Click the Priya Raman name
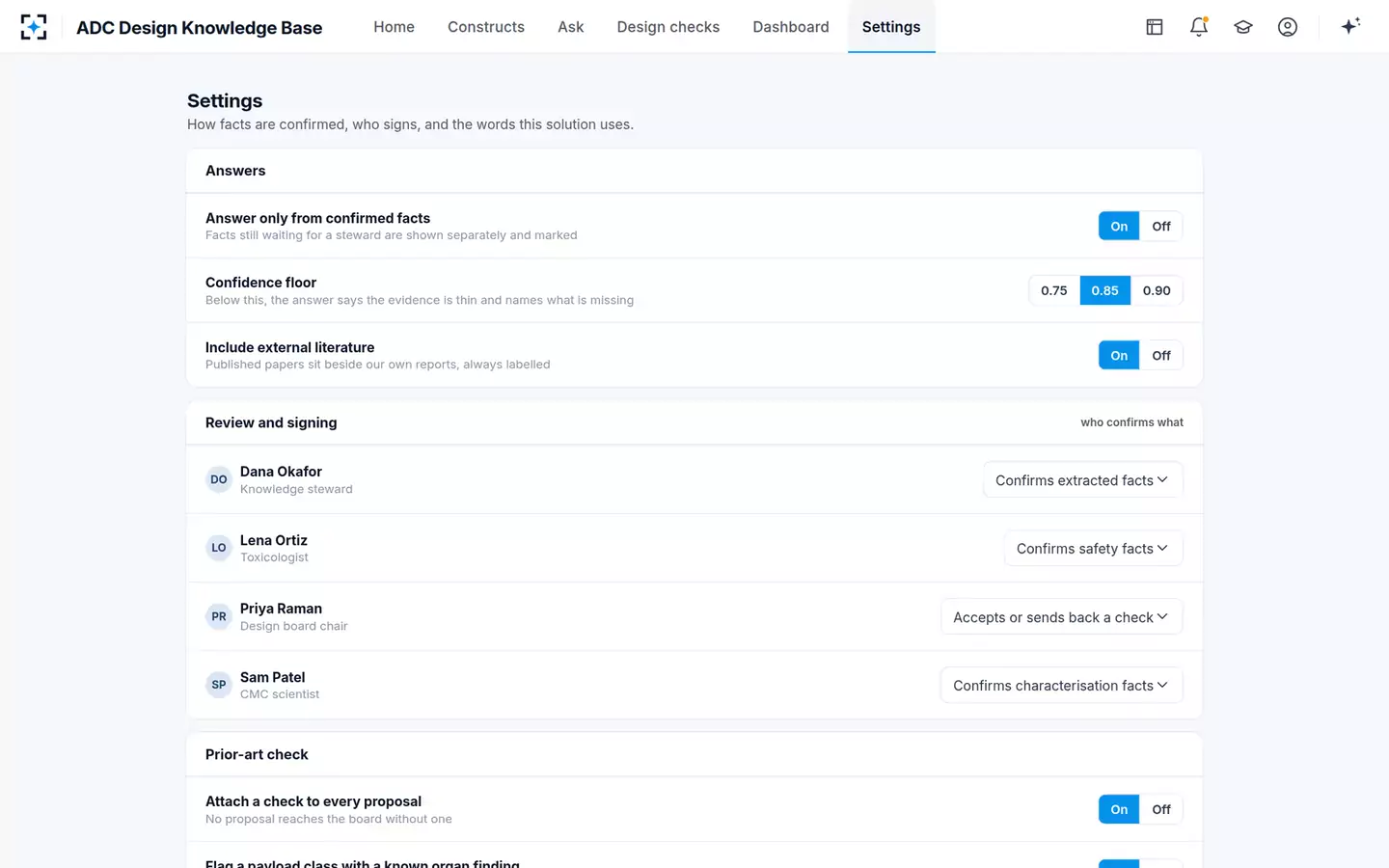 click(281, 609)
